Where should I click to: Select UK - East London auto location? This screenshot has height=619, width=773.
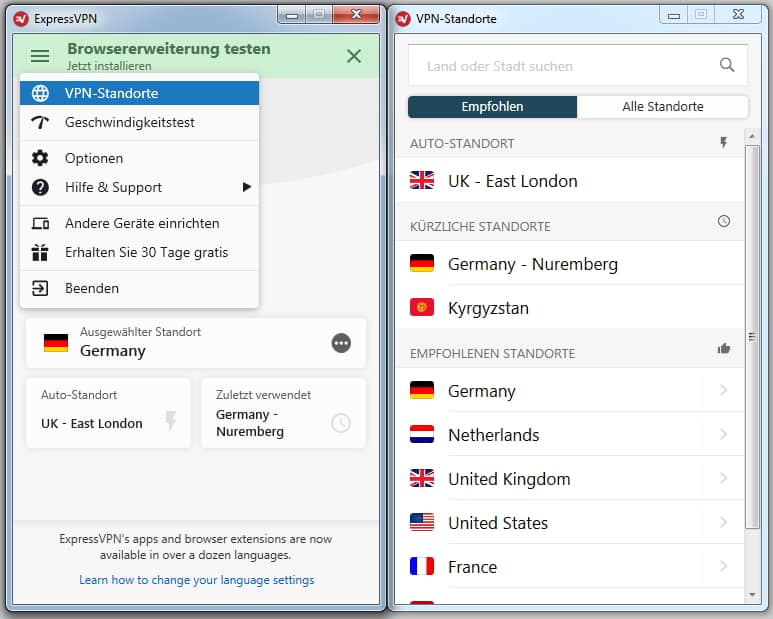[x=570, y=181]
